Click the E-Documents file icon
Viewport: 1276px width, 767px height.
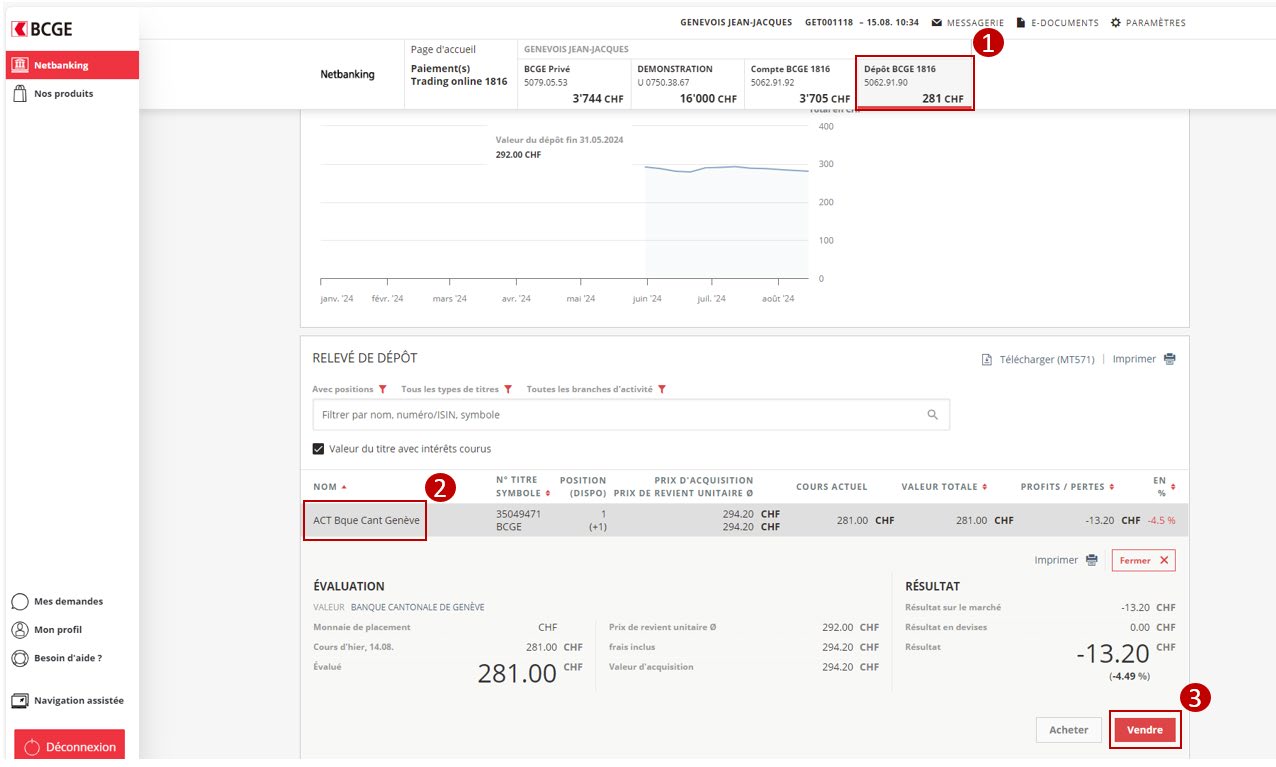[1021, 23]
